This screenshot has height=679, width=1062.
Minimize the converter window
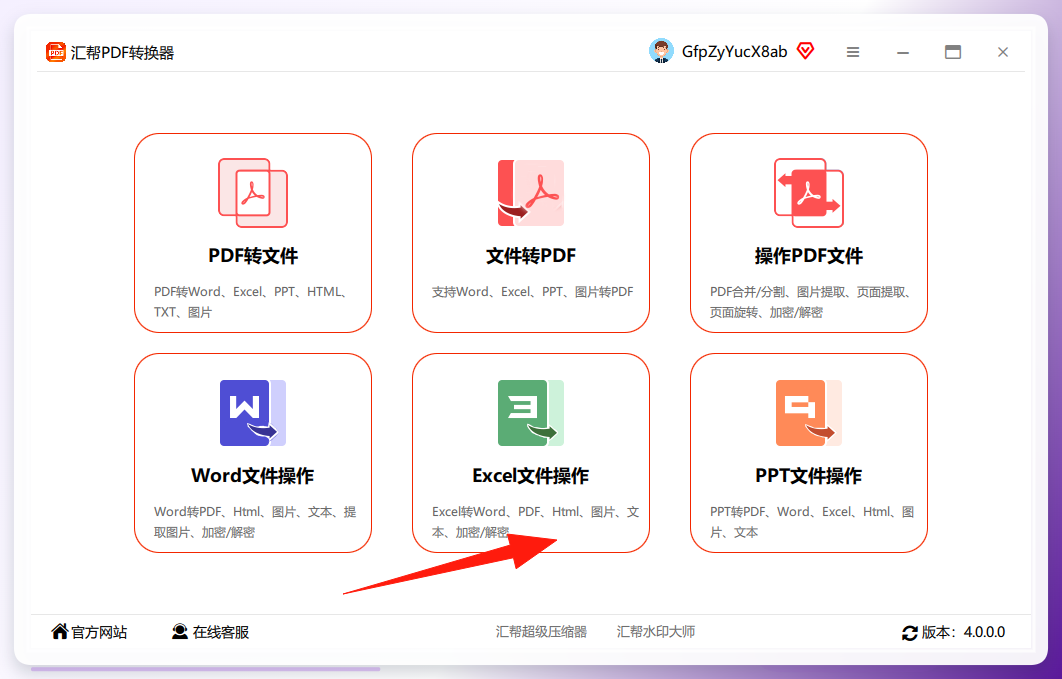pos(903,52)
